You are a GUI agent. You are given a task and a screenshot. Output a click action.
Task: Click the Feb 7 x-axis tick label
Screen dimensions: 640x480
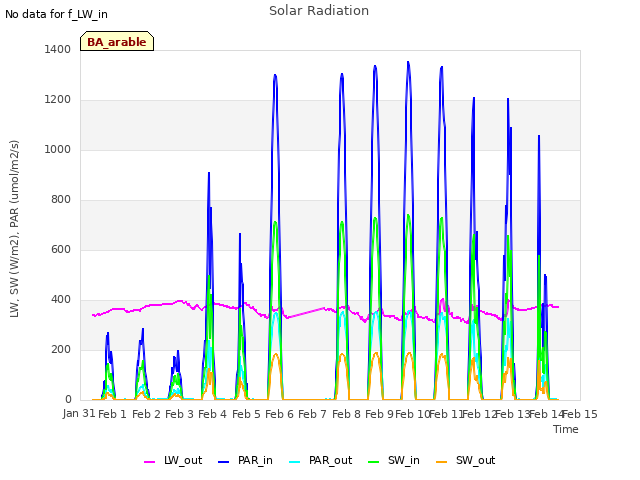point(313,414)
